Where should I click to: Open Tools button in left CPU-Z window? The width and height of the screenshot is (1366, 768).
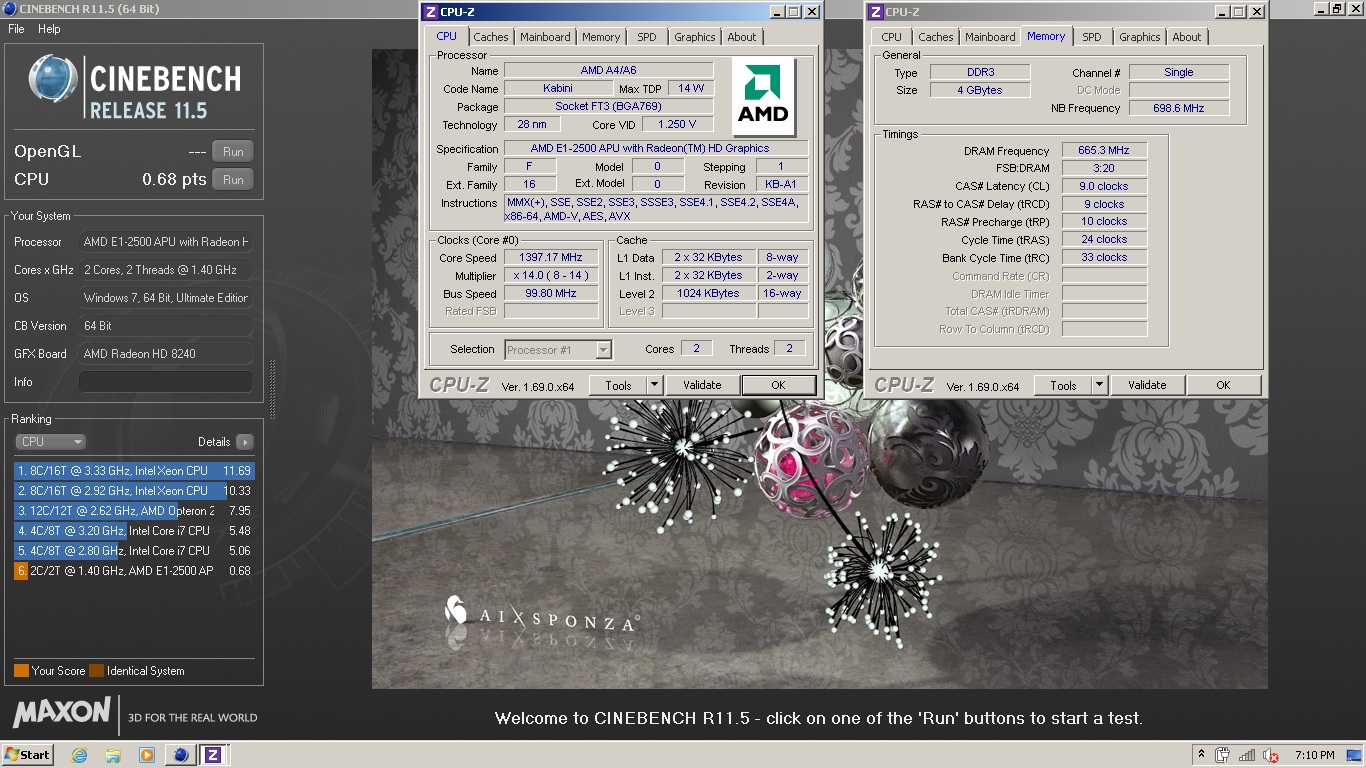click(618, 385)
